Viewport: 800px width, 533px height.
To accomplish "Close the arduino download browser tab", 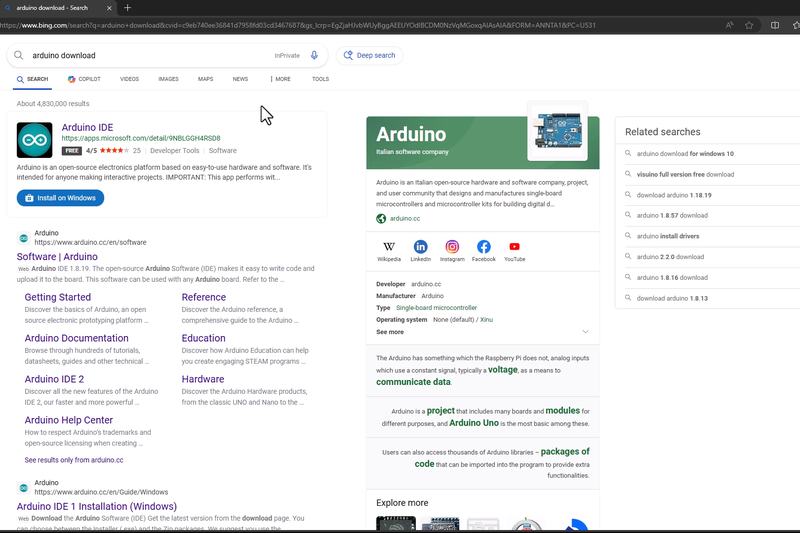I will (109, 8).
